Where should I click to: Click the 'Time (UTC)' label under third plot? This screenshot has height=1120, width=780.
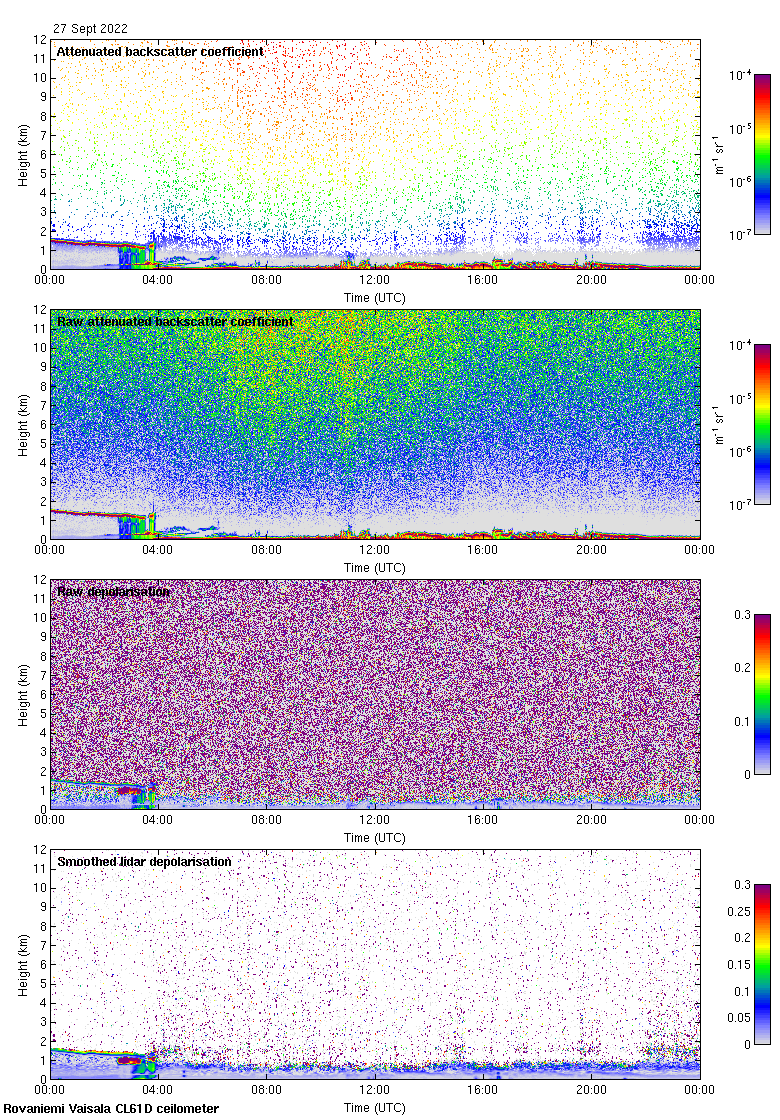[374, 838]
